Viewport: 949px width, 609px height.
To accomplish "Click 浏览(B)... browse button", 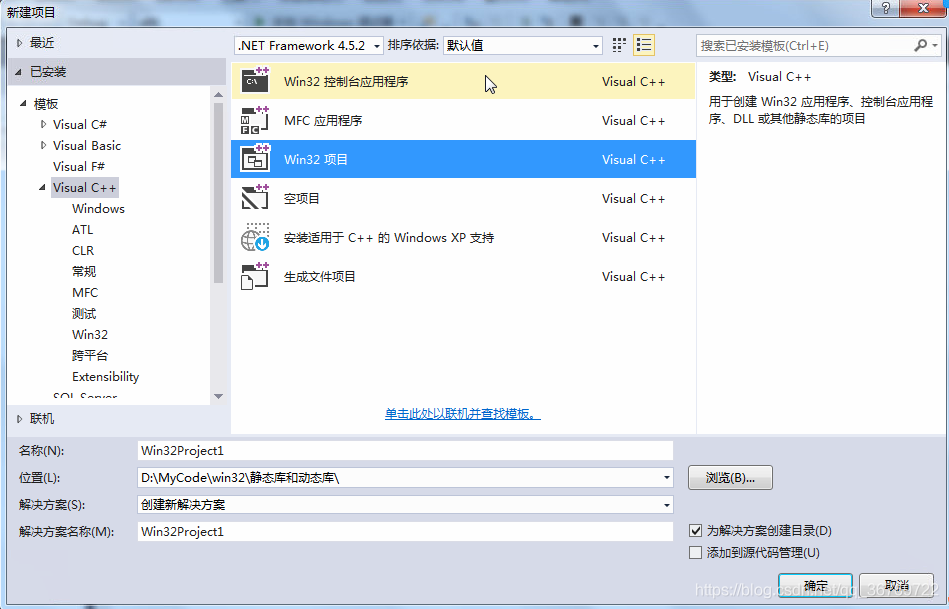I will tap(730, 478).
